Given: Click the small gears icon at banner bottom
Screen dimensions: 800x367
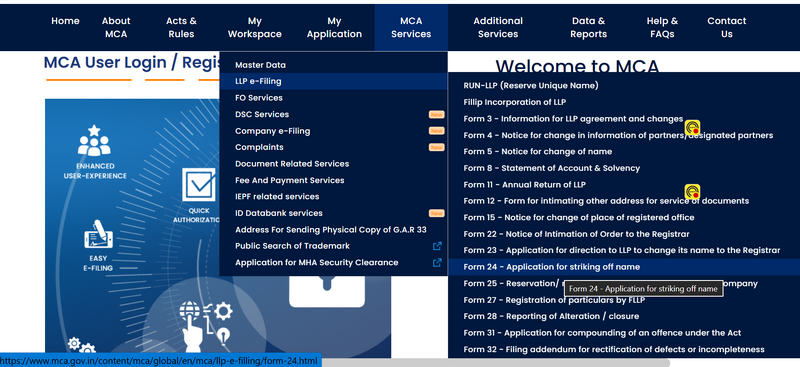Looking at the screenshot, I should pos(82,346).
